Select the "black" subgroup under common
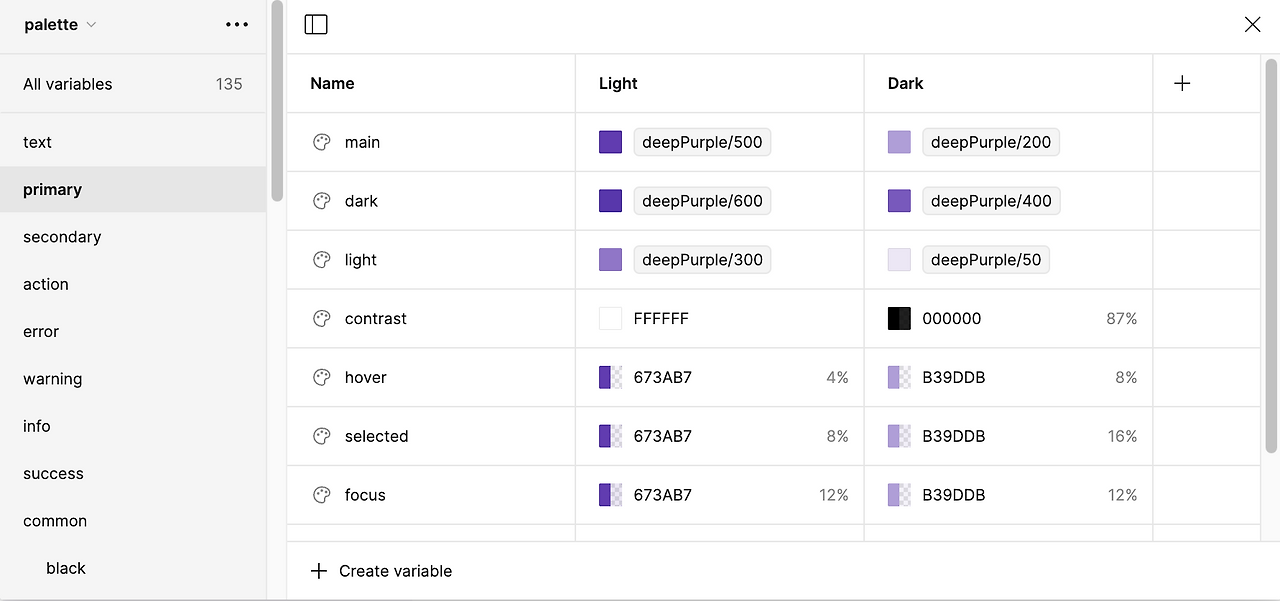This screenshot has height=601, width=1280. coord(66,568)
